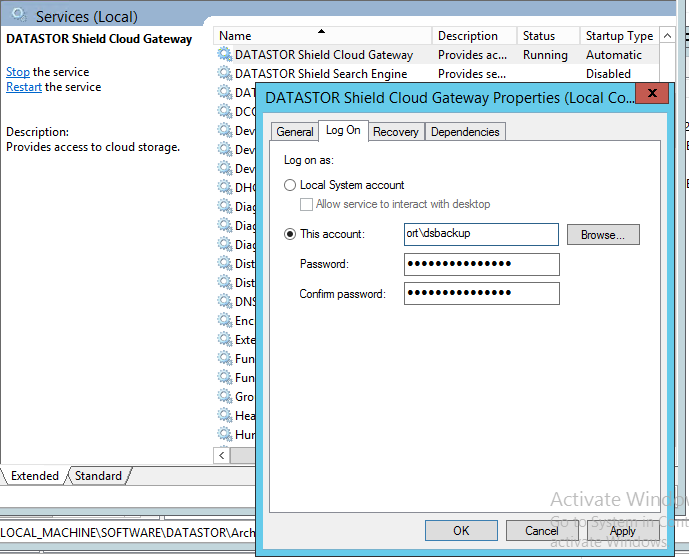Switch to the General tab
The width and height of the screenshot is (689, 559).
(x=294, y=132)
